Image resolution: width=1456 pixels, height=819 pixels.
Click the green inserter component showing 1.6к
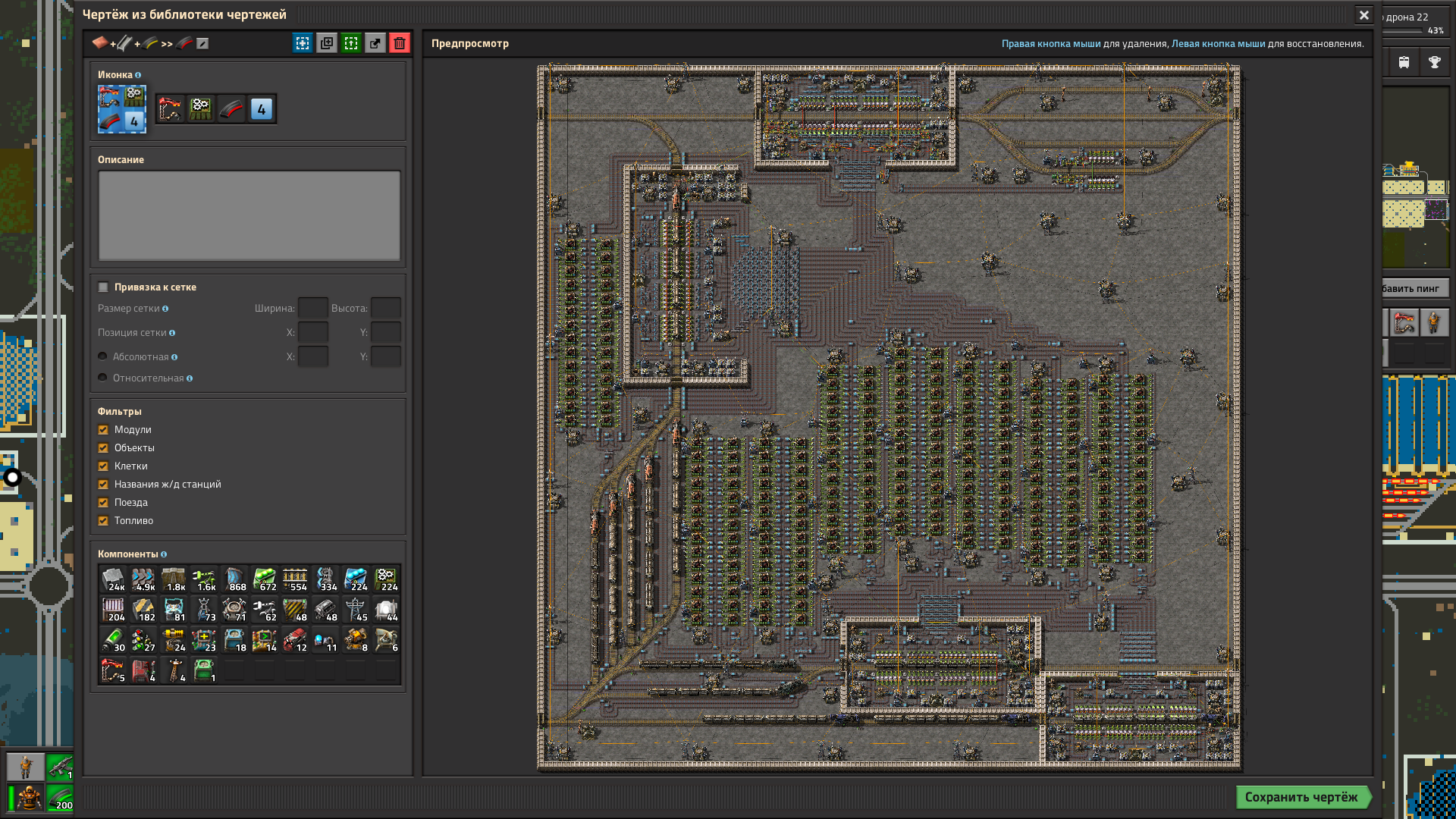pyautogui.click(x=204, y=579)
